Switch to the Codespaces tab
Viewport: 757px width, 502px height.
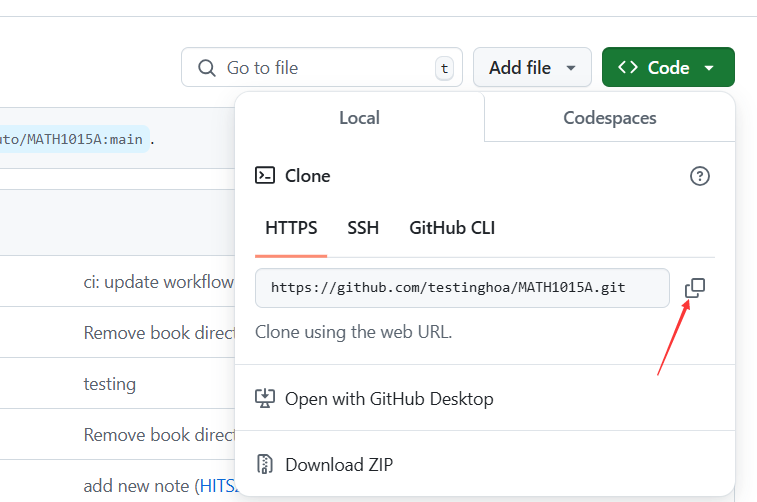tap(610, 118)
